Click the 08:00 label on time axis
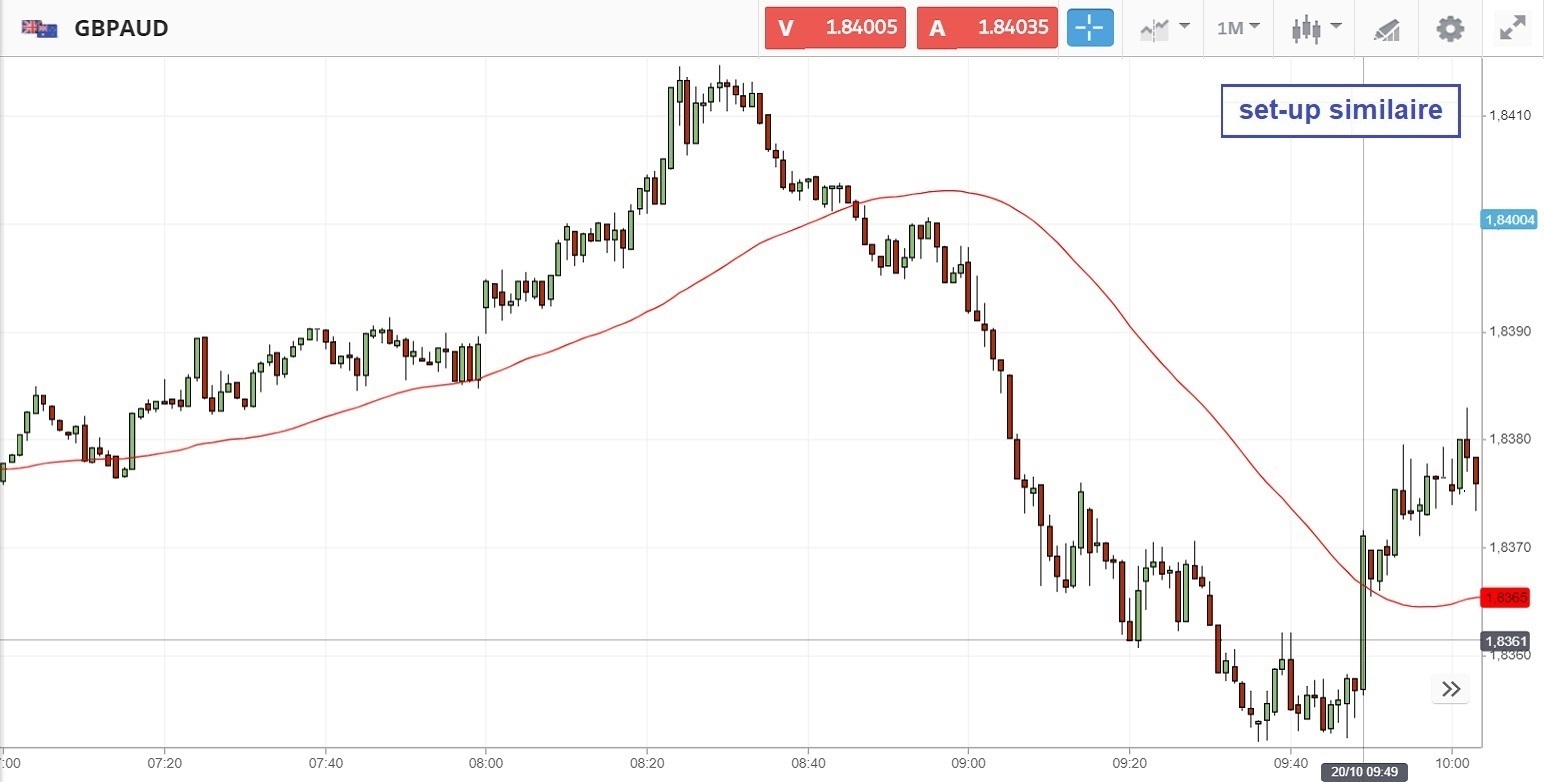 pos(486,760)
